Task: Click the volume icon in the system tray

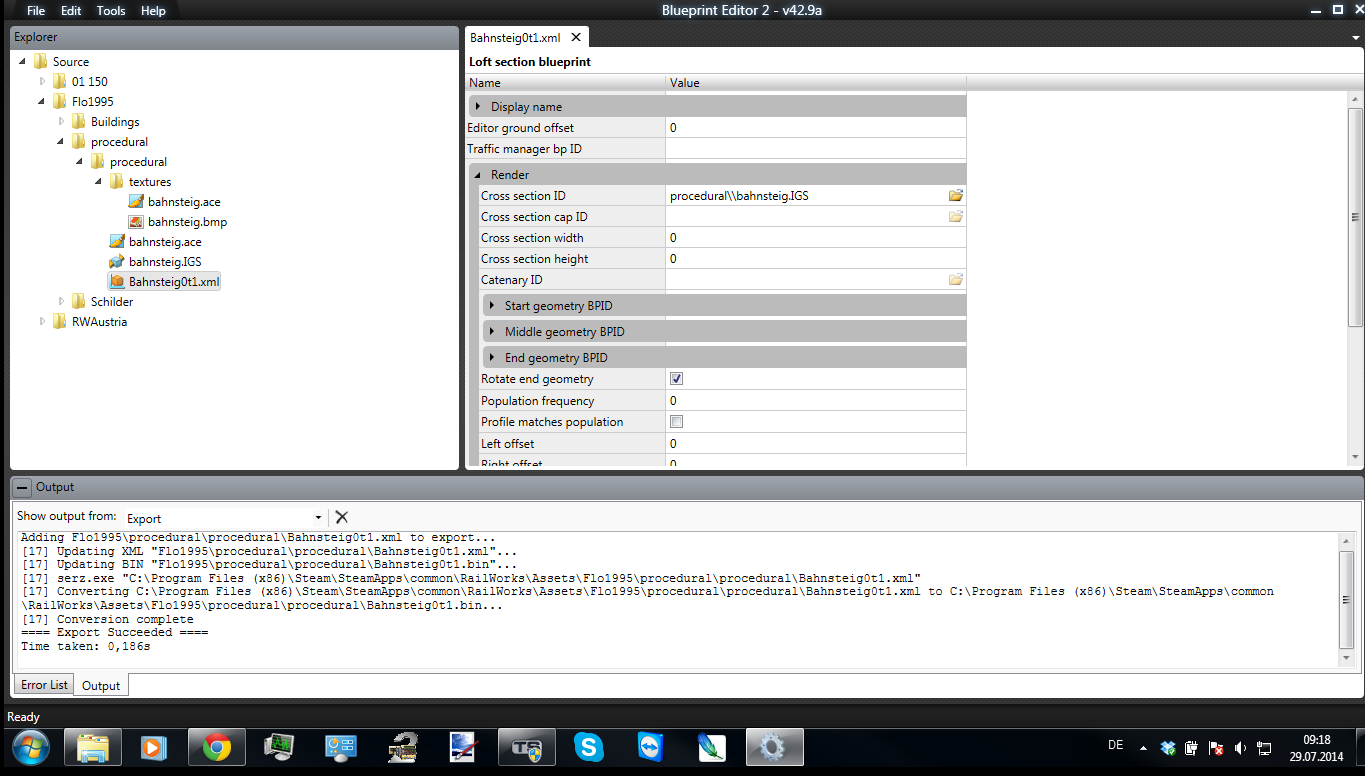Action: coord(1240,748)
